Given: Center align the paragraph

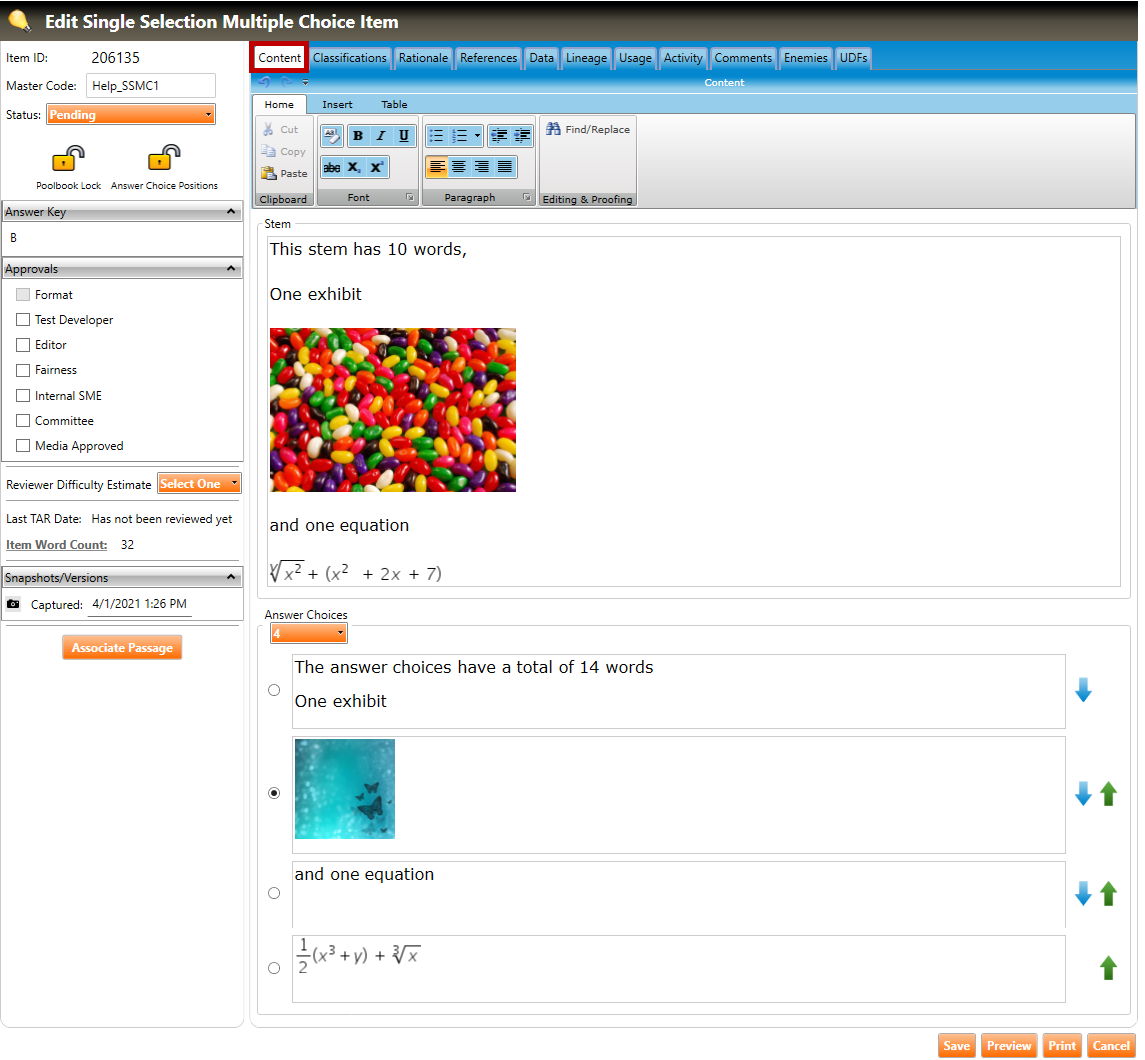Looking at the screenshot, I should click(x=459, y=167).
